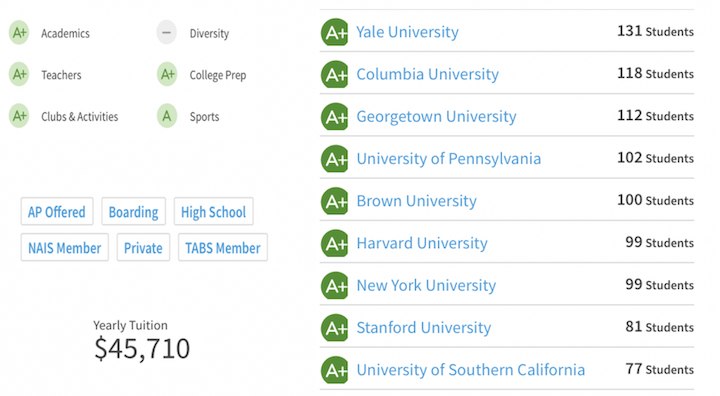Open the Georgetown University link
This screenshot has height=396, width=720.
point(436,116)
